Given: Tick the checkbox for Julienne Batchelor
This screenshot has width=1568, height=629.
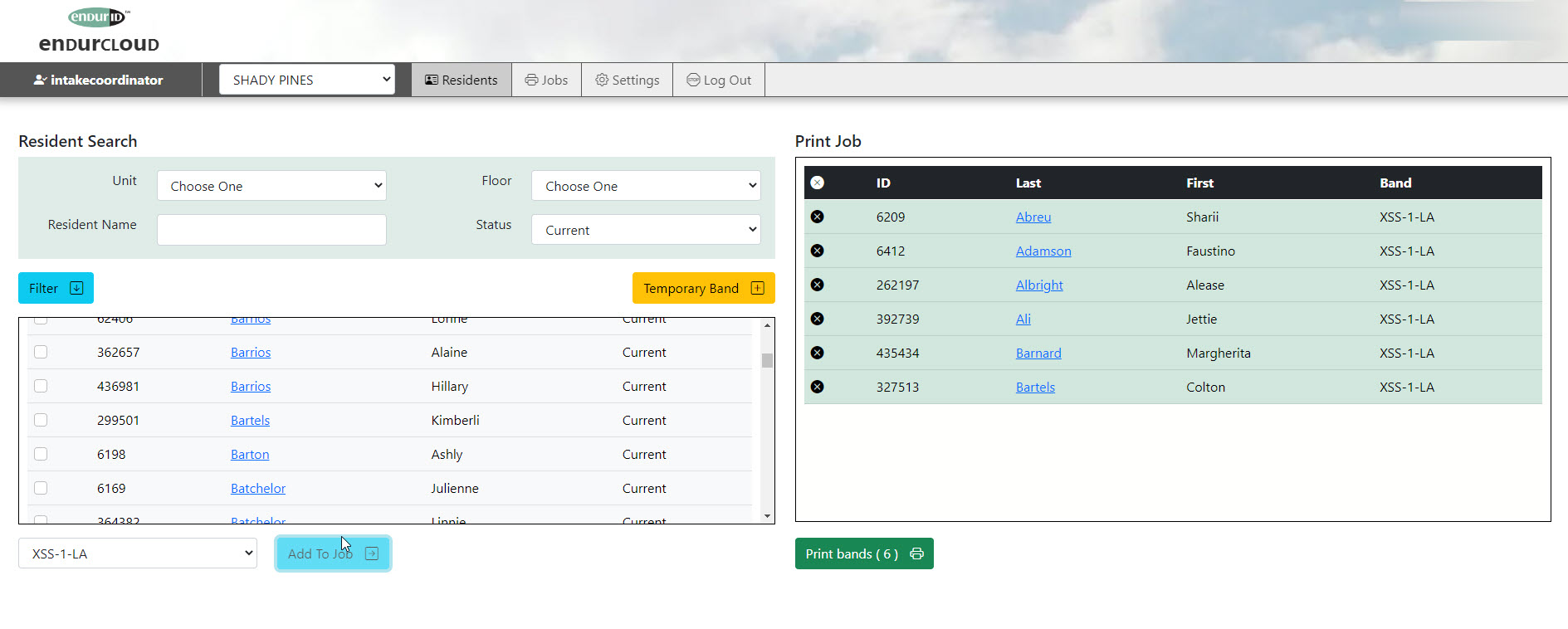Looking at the screenshot, I should click(x=41, y=488).
